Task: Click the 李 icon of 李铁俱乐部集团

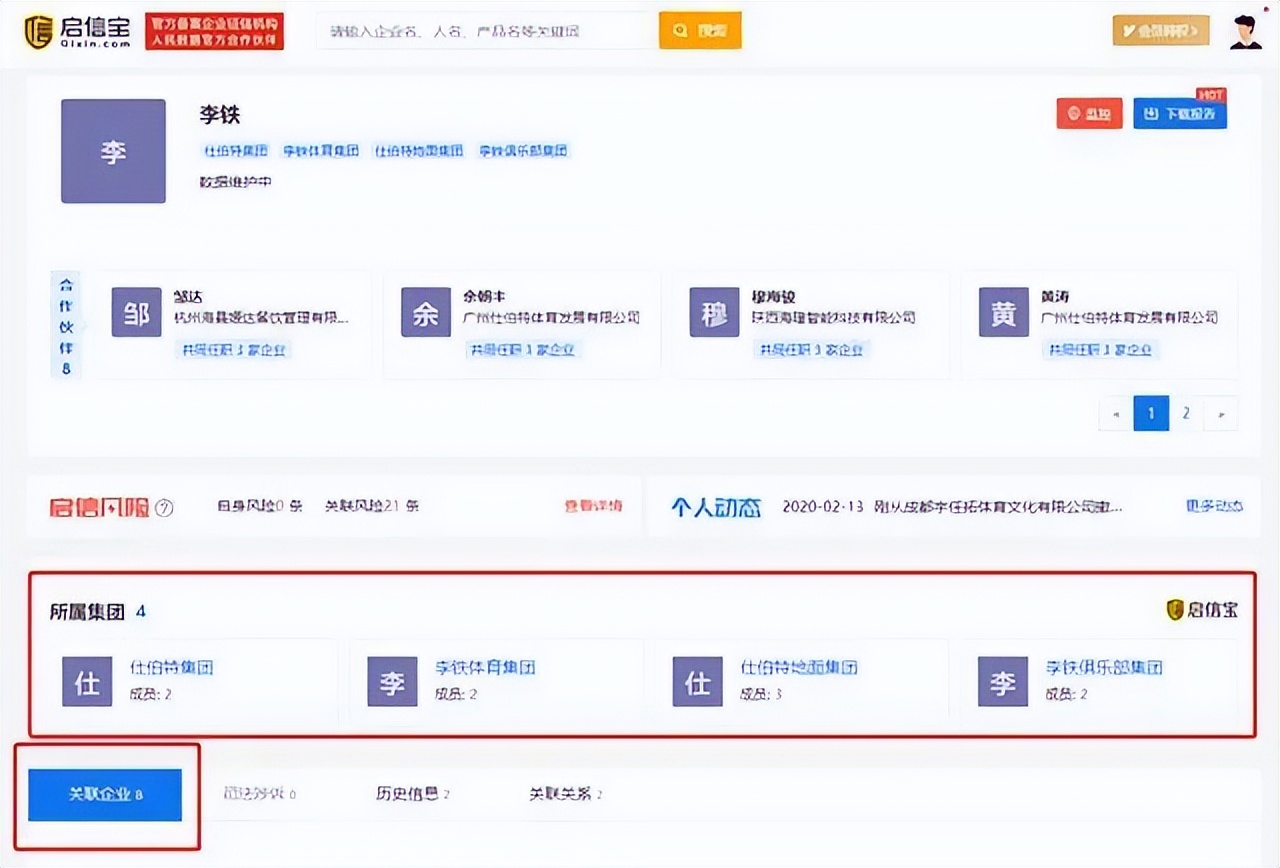Action: pyautogui.click(x=1002, y=681)
